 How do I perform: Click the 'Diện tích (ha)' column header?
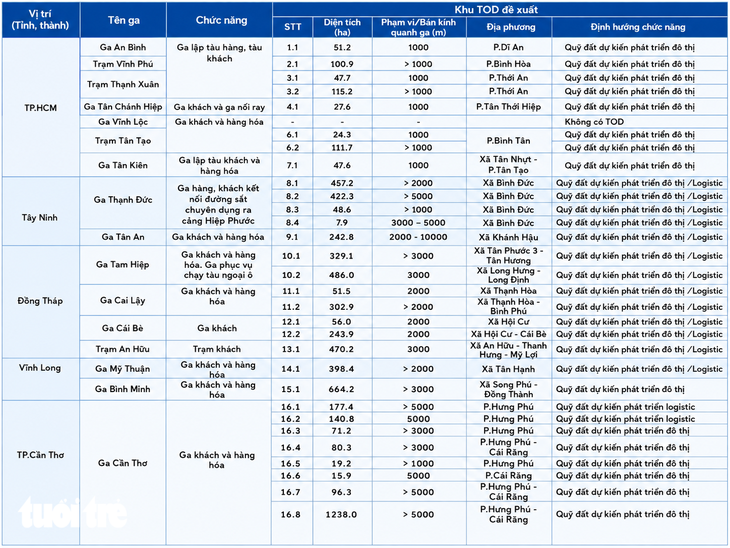click(x=342, y=27)
